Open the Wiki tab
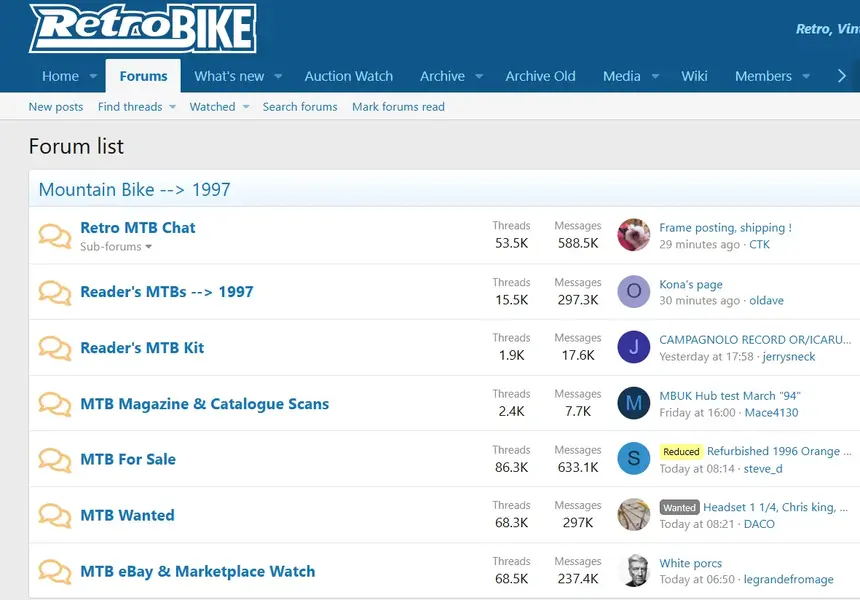Image resolution: width=860 pixels, height=600 pixels. click(x=694, y=76)
